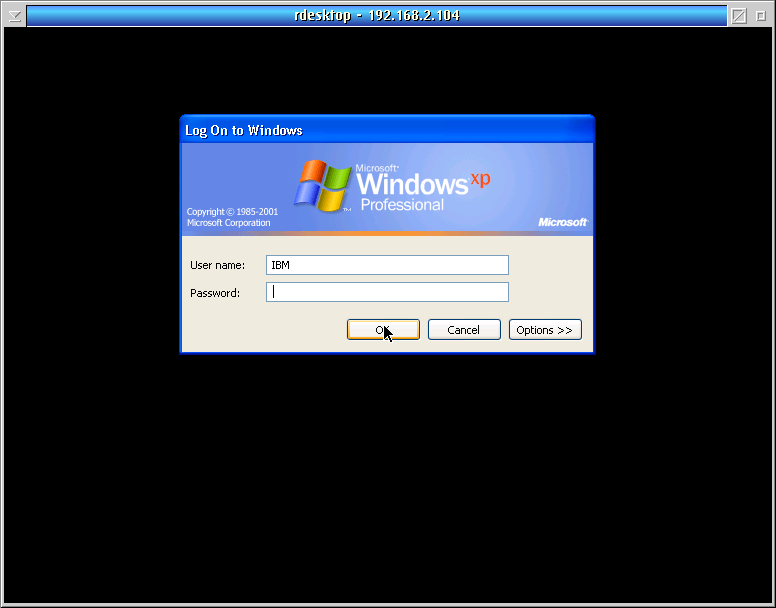Focus the User name field containing IBM
The image size is (776, 608).
(387, 265)
